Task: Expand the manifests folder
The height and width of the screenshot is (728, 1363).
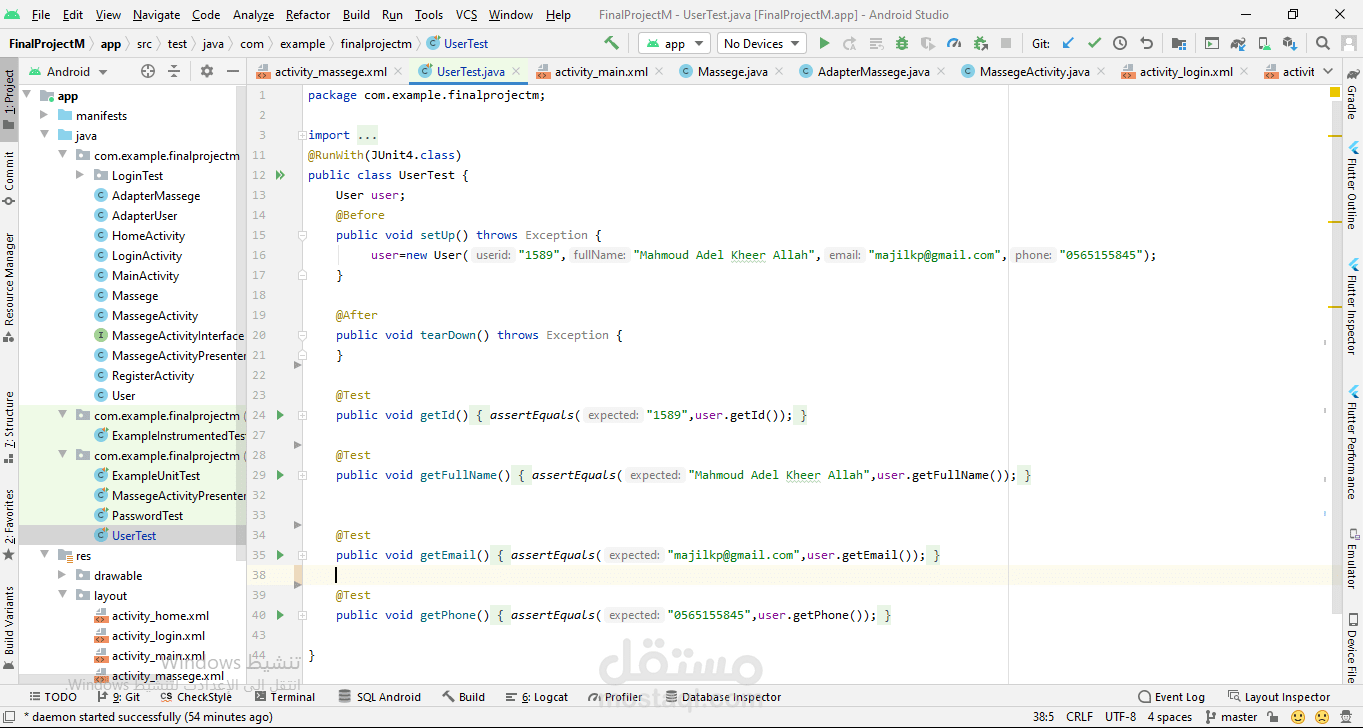Action: coord(45,116)
